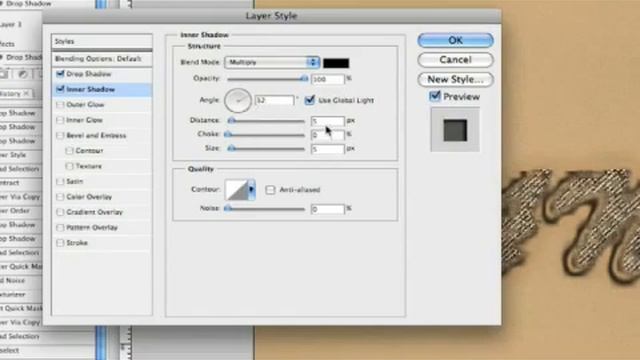Click the Size slider handle

coord(231,148)
